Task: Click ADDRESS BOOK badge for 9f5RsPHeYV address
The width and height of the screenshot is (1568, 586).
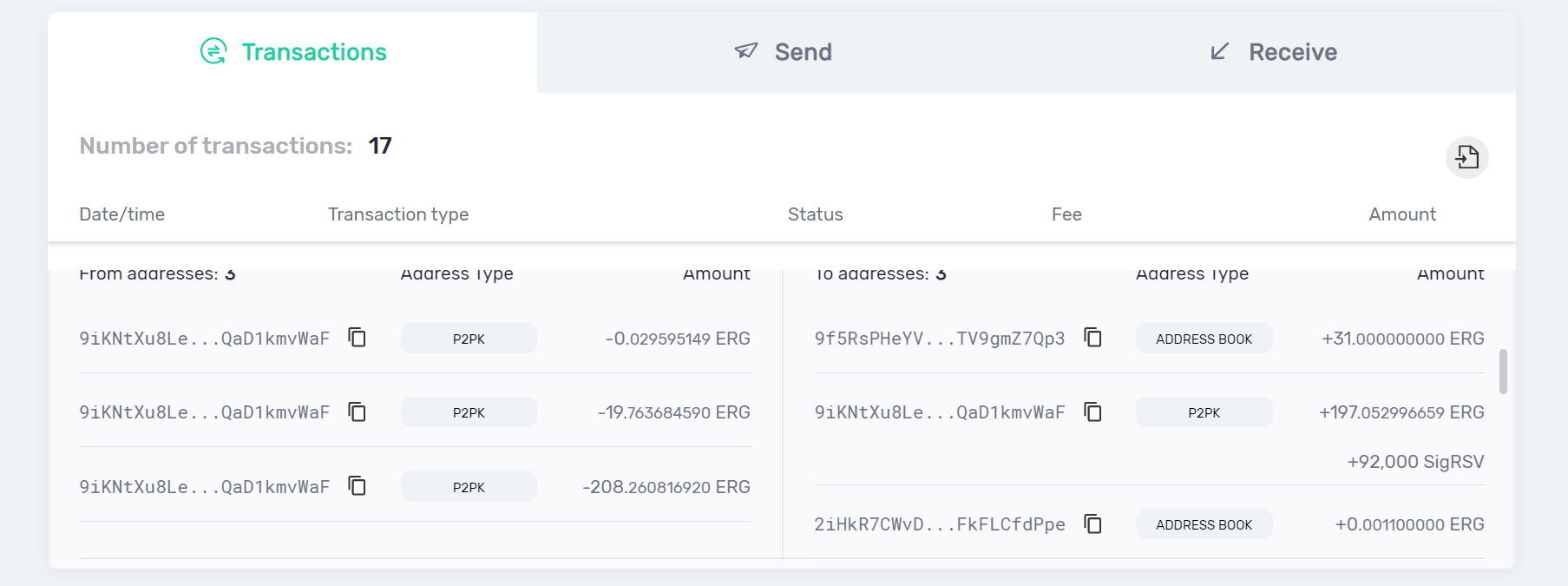Action: (1204, 338)
